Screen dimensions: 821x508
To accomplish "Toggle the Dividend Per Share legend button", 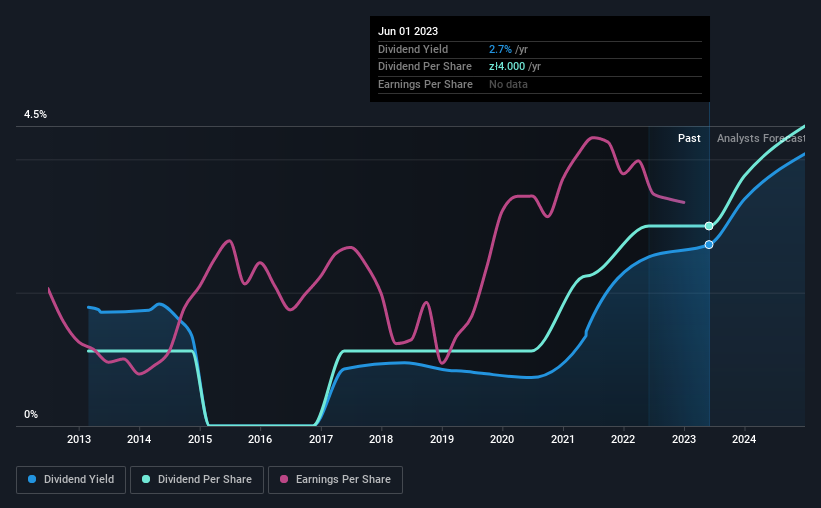I will (197, 480).
